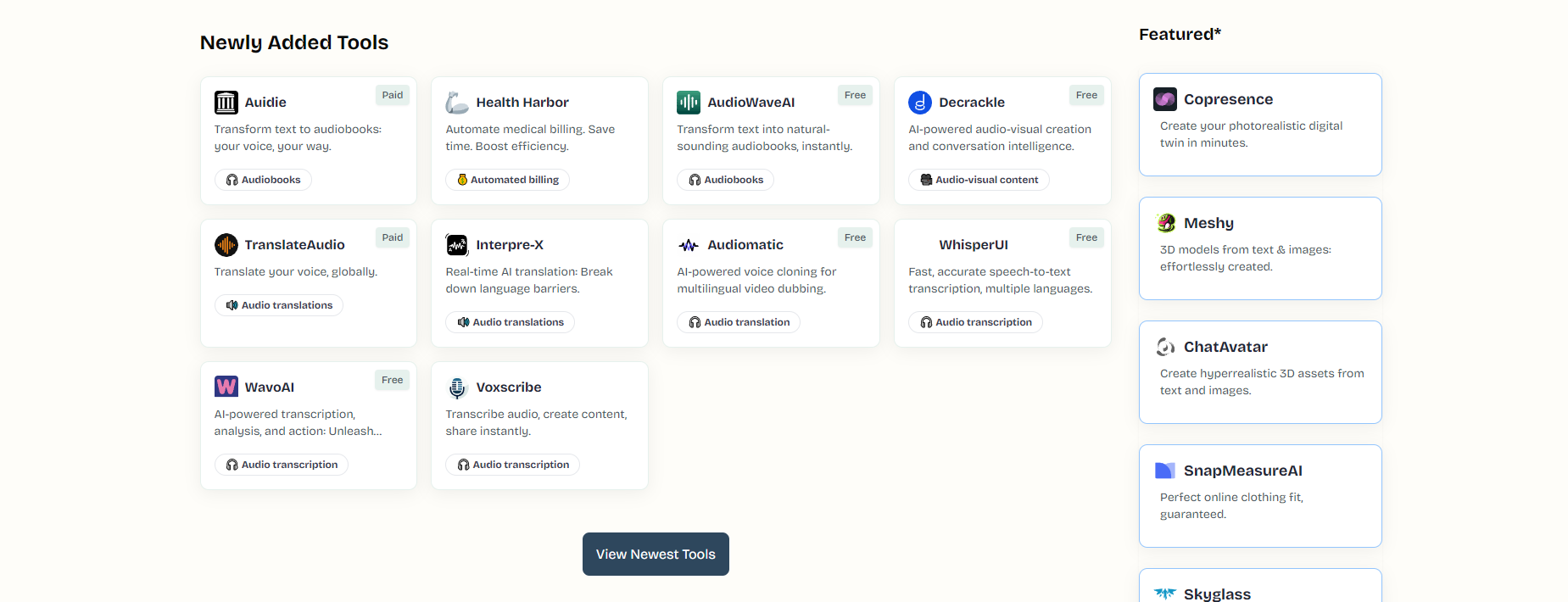
Task: Click the Free badge on WavoAI card
Action: click(393, 380)
